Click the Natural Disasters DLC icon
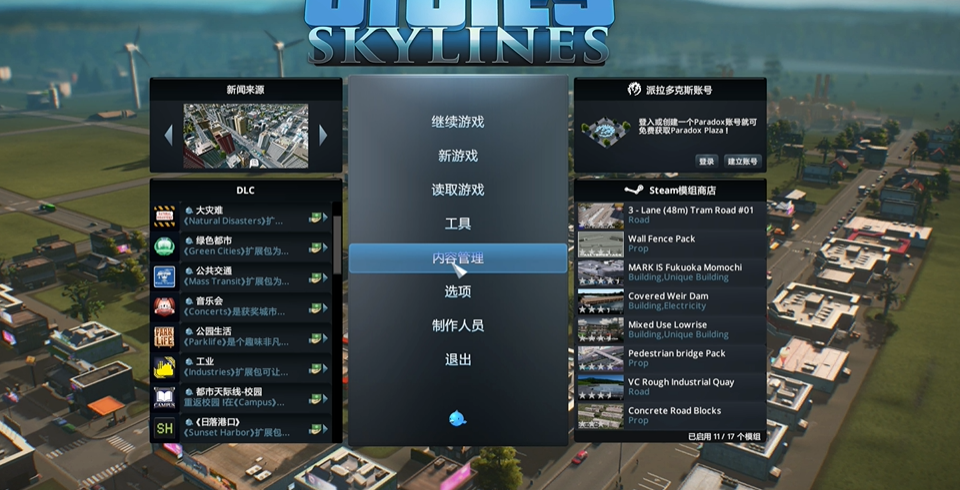The image size is (960, 490). pos(164,217)
